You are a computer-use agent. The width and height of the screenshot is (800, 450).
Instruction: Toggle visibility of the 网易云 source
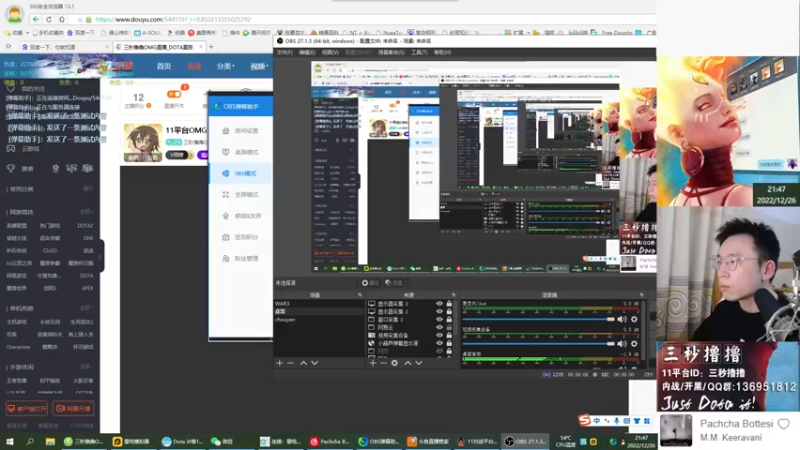click(439, 327)
